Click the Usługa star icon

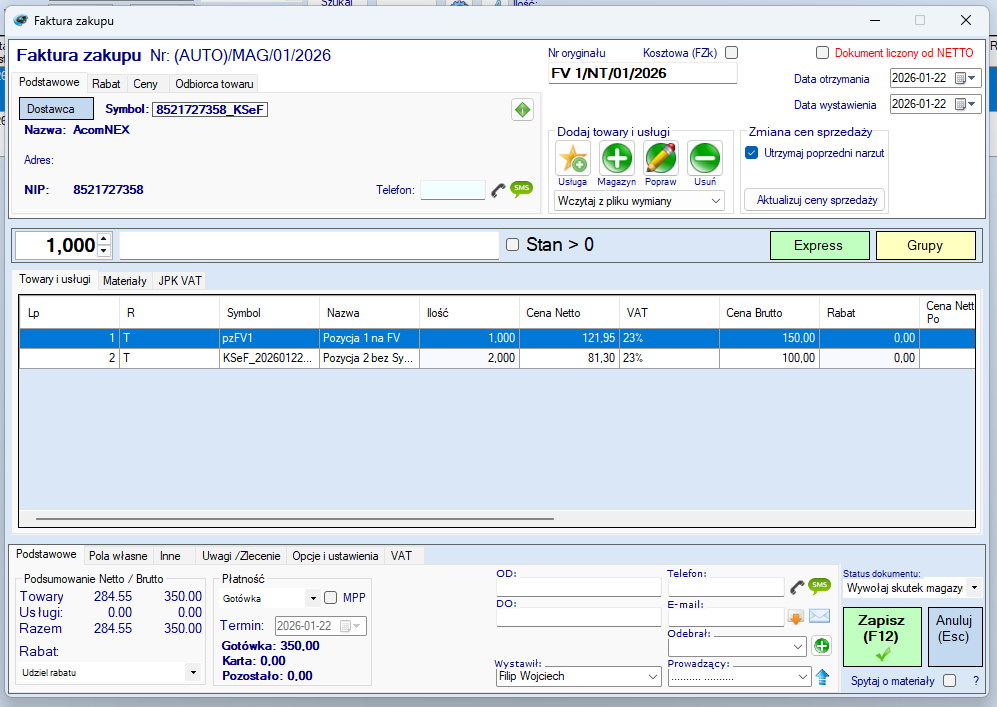coord(573,158)
